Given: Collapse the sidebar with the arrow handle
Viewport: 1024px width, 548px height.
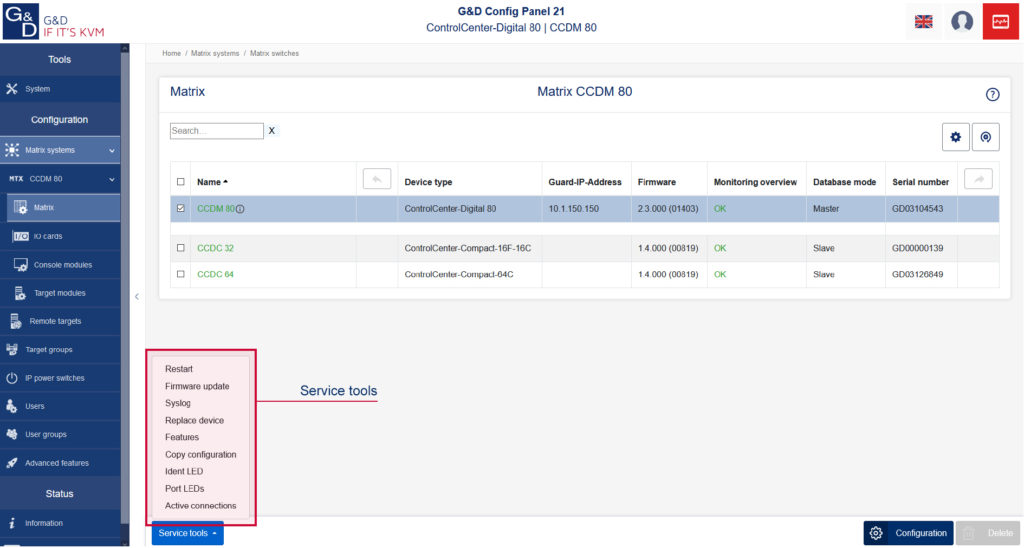Looking at the screenshot, I should (x=136, y=297).
